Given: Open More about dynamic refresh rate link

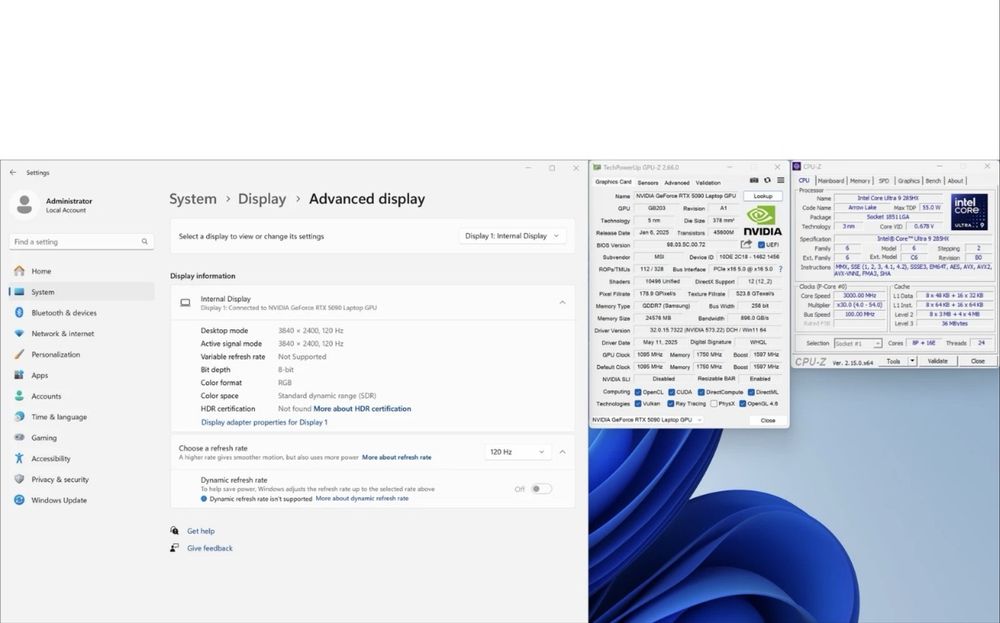Looking at the screenshot, I should click(362, 499).
